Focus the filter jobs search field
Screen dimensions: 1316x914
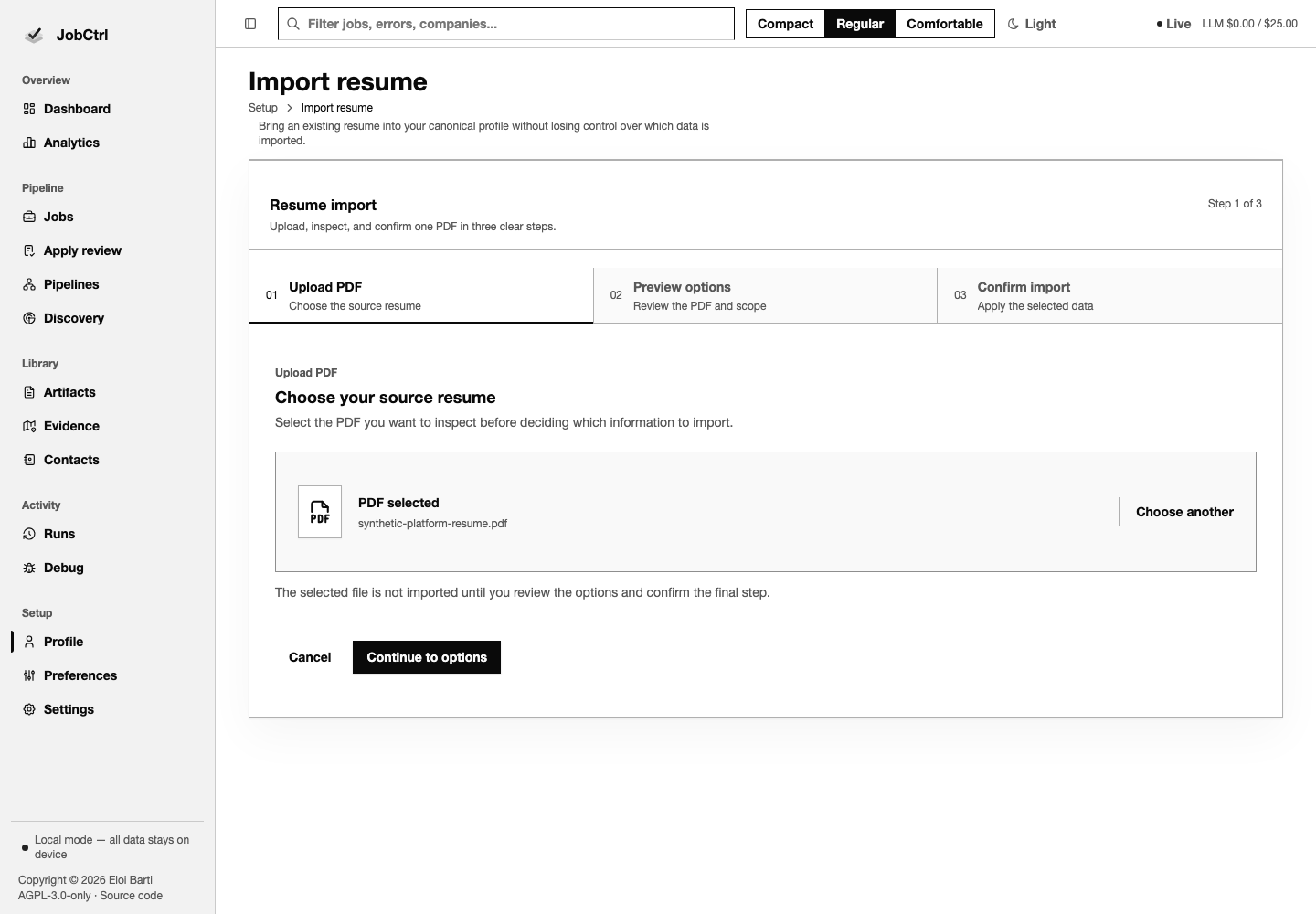click(506, 24)
